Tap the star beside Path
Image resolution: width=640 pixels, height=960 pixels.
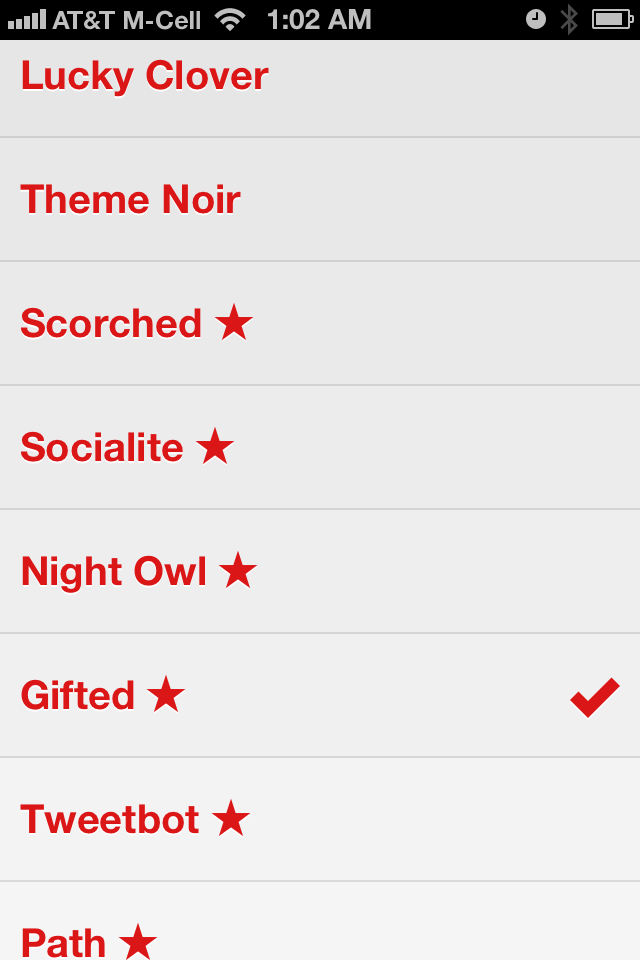[138, 941]
